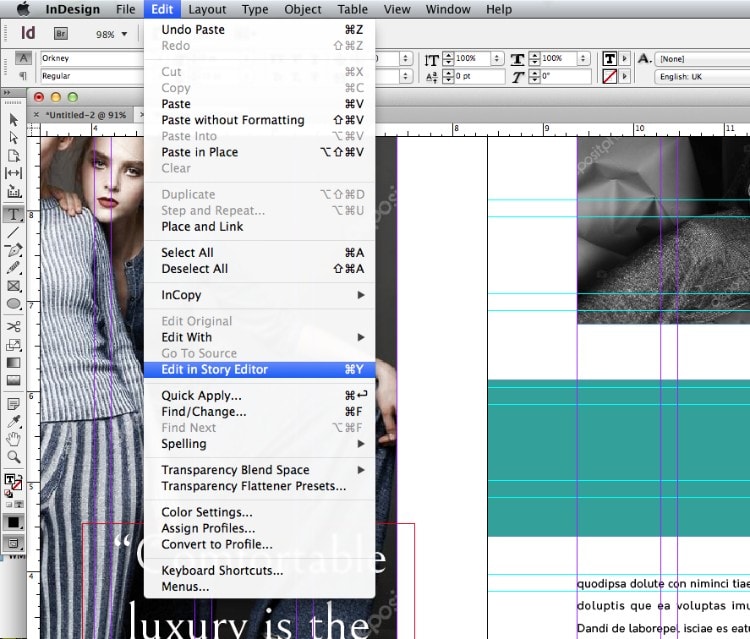Open the Edit With submenu
This screenshot has width=750, height=639.
pyautogui.click(x=259, y=337)
